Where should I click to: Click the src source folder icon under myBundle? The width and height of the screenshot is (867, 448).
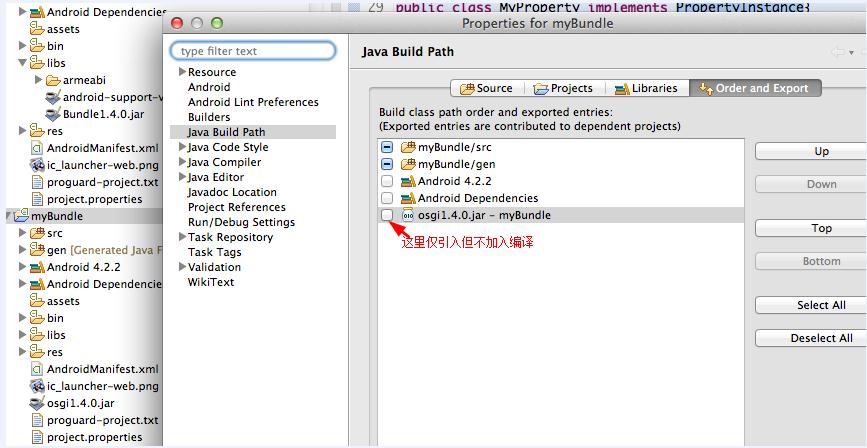tap(37, 233)
